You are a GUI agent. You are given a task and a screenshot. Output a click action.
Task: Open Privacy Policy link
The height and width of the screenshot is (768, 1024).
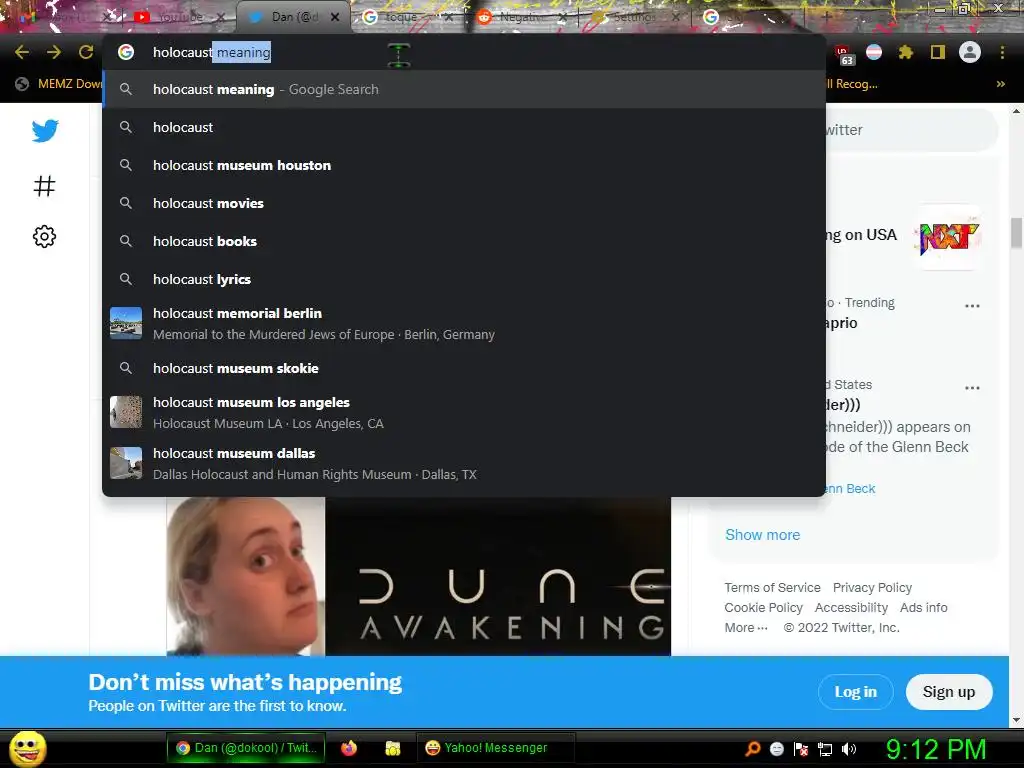click(872, 588)
